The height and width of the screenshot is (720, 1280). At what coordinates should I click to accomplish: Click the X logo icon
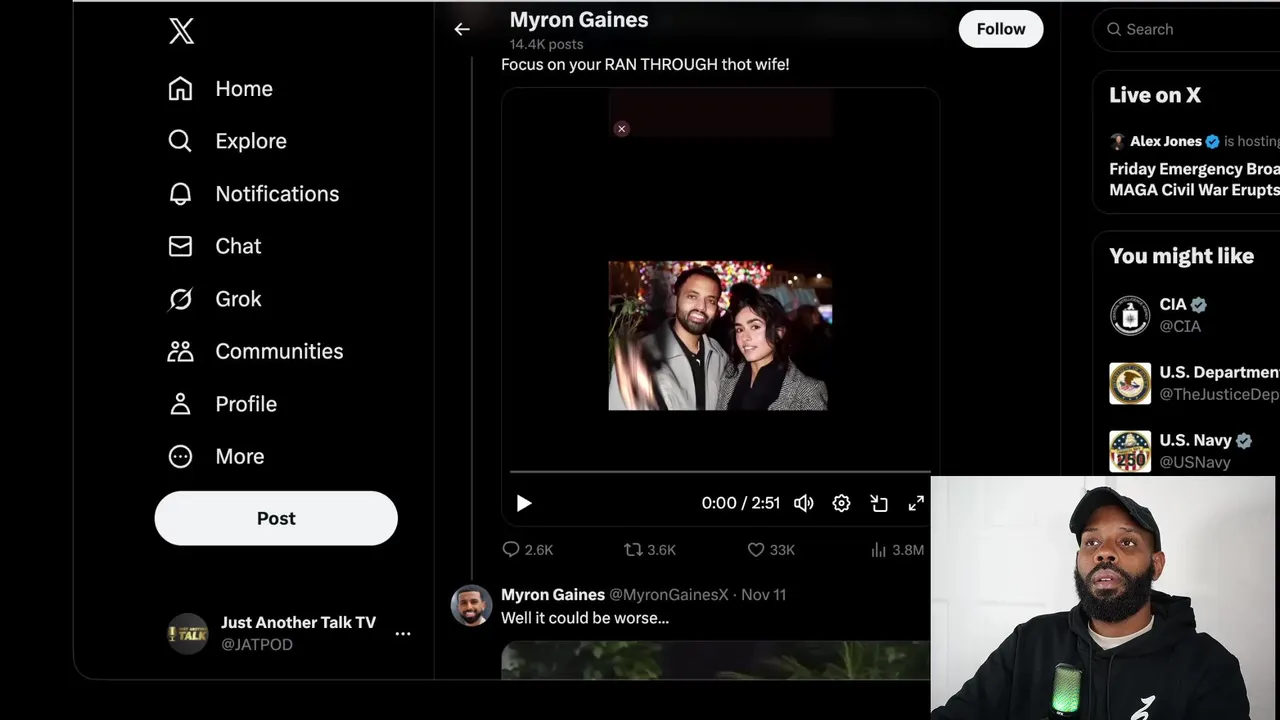[181, 31]
